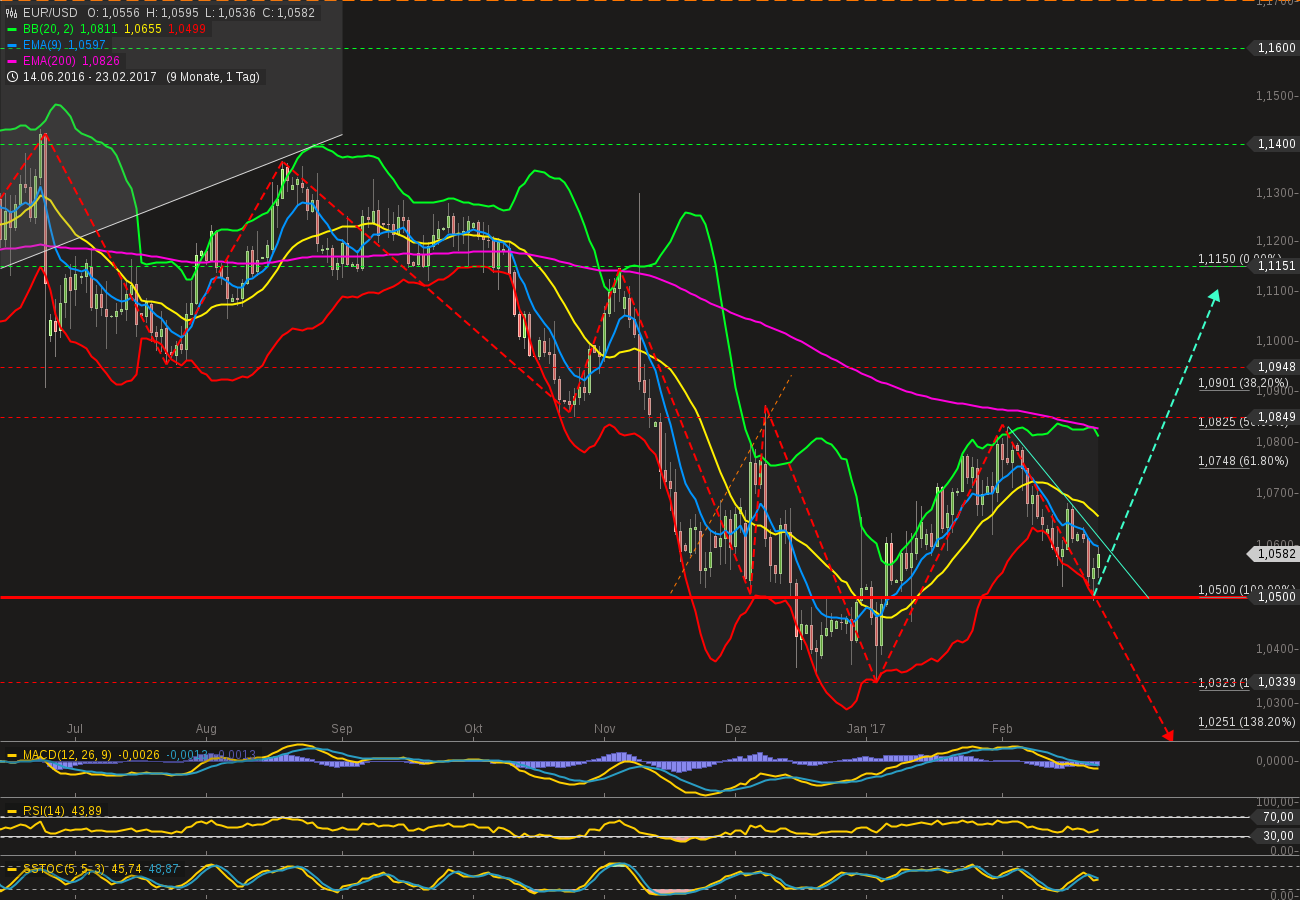Click the blue EMA(9) color marker
This screenshot has height=900, width=1300.
(12, 45)
